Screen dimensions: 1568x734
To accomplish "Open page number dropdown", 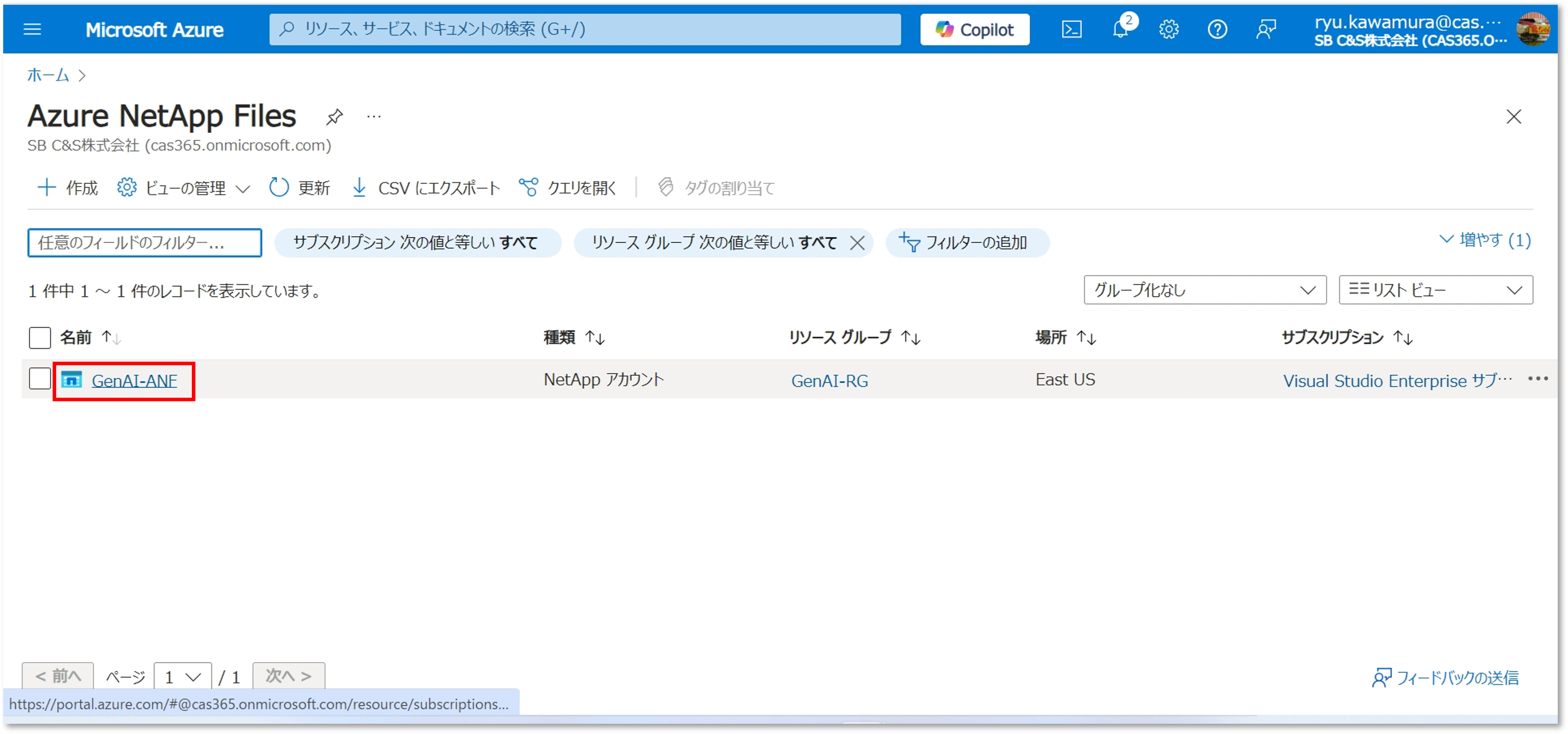I will (x=183, y=676).
